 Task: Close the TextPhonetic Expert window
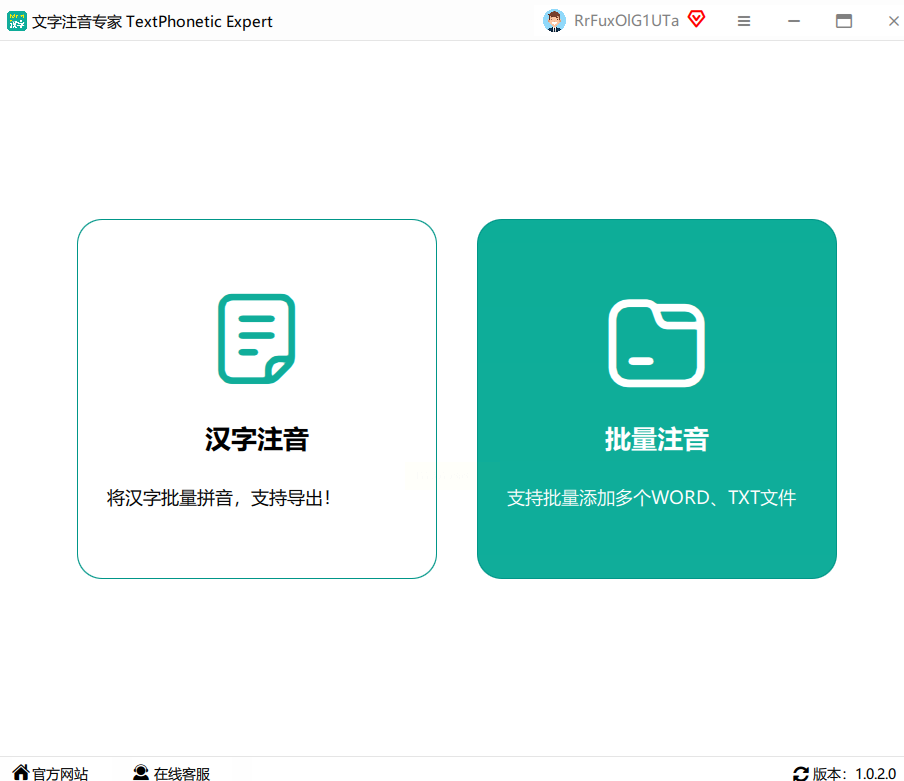(893, 21)
